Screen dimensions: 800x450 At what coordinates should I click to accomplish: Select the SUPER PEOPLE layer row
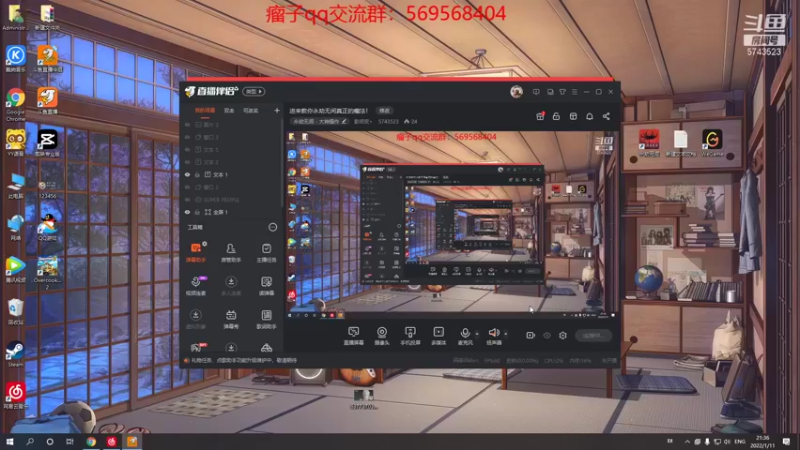(232, 199)
